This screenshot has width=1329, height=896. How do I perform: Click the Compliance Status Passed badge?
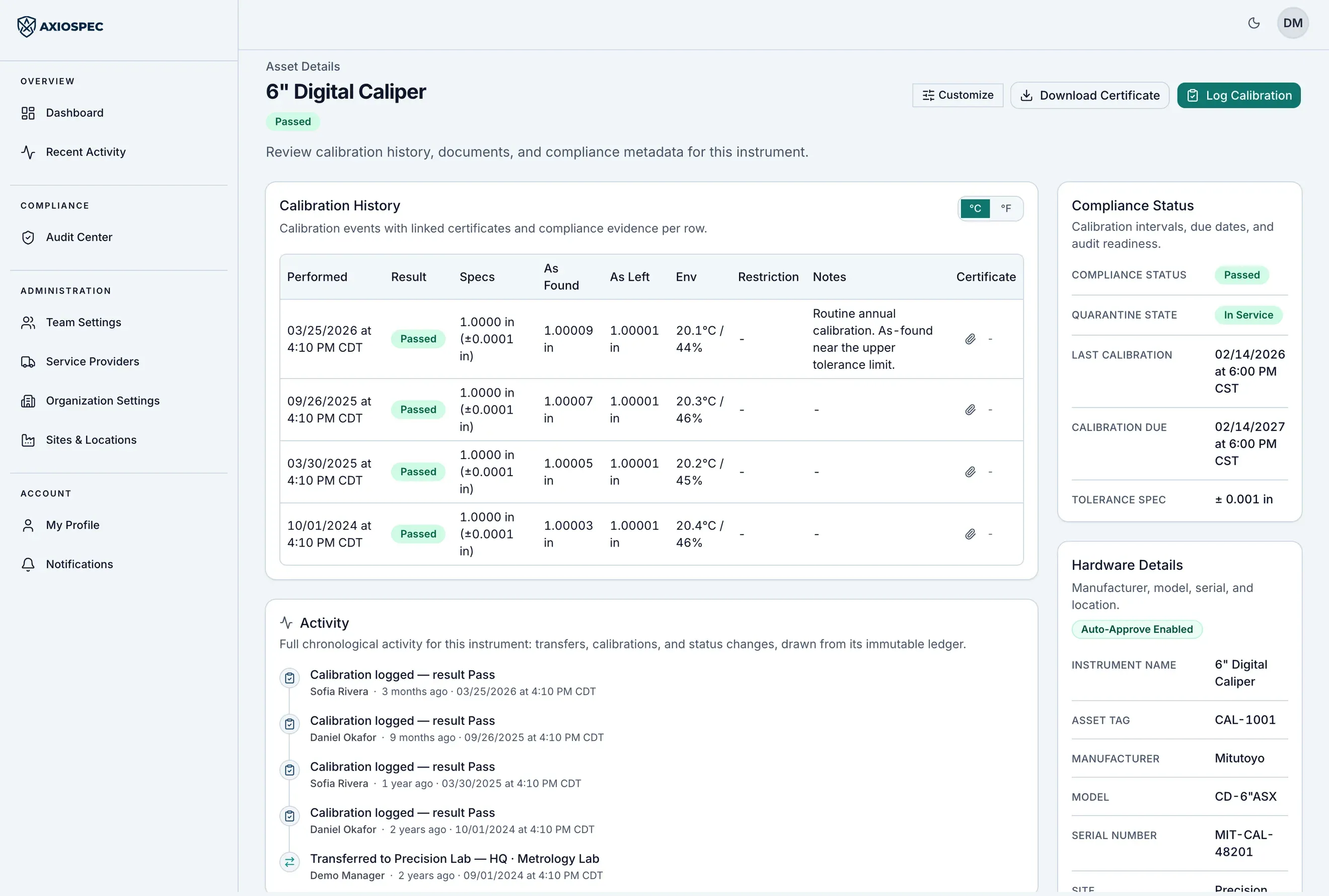[x=1241, y=275]
